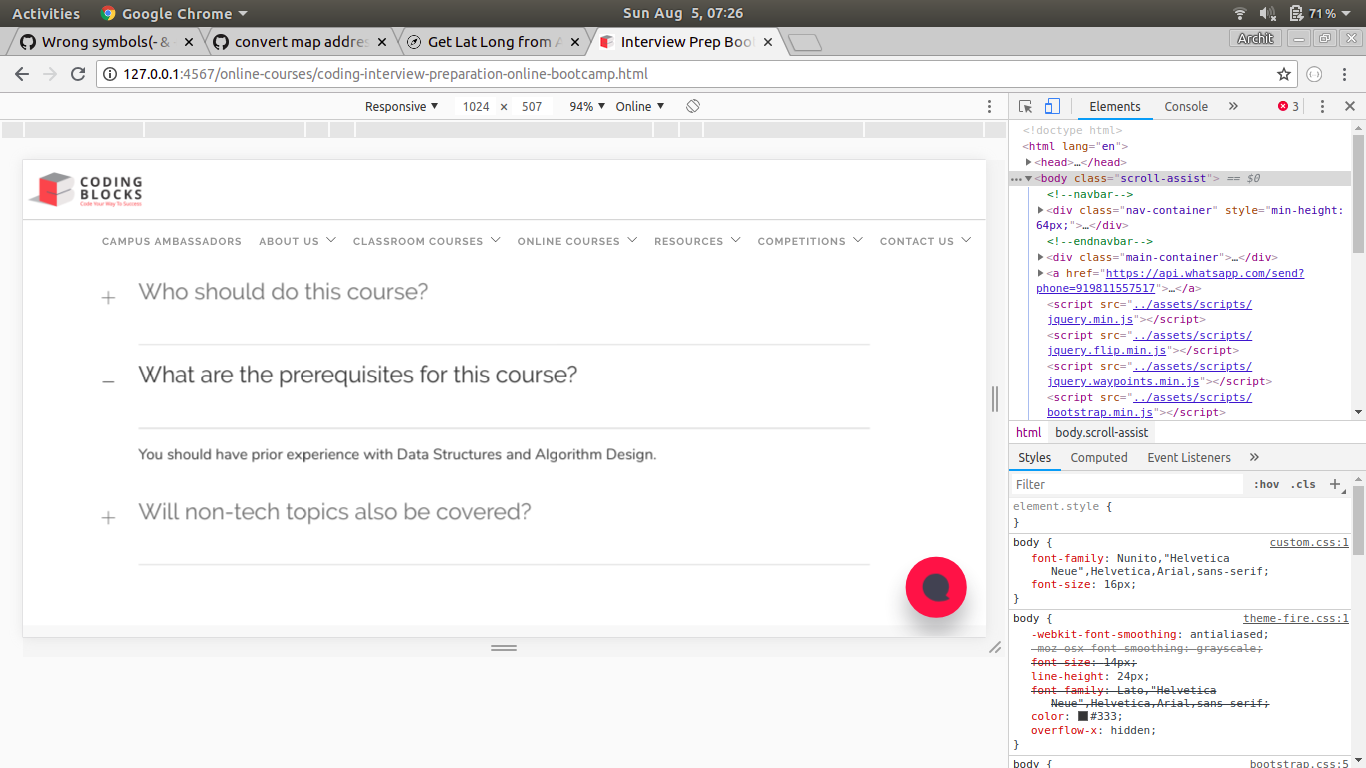Image resolution: width=1366 pixels, height=768 pixels.
Task: Add new style rule plus icon
Action: point(1335,484)
